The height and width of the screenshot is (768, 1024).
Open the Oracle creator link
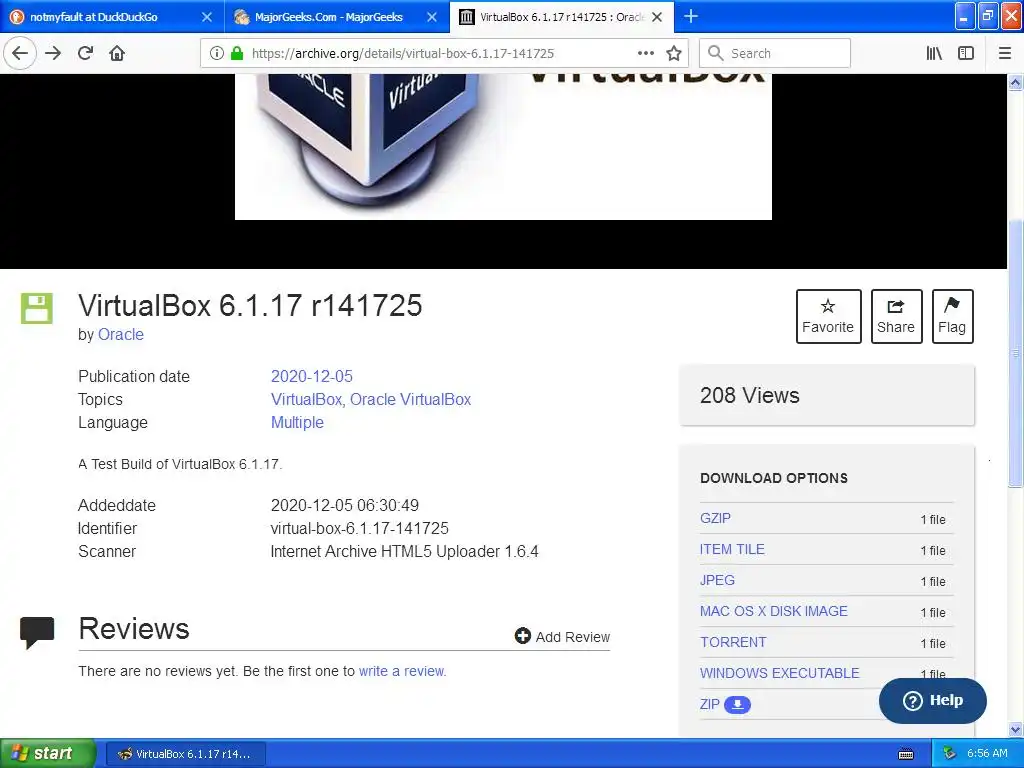click(x=121, y=334)
